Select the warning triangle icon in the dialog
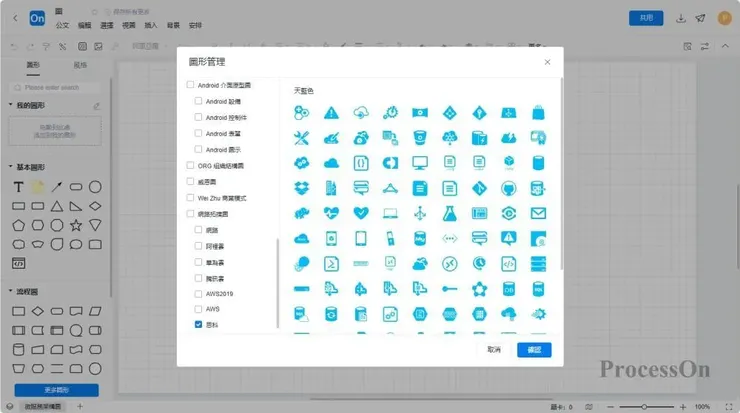740x413 pixels. tap(331, 113)
